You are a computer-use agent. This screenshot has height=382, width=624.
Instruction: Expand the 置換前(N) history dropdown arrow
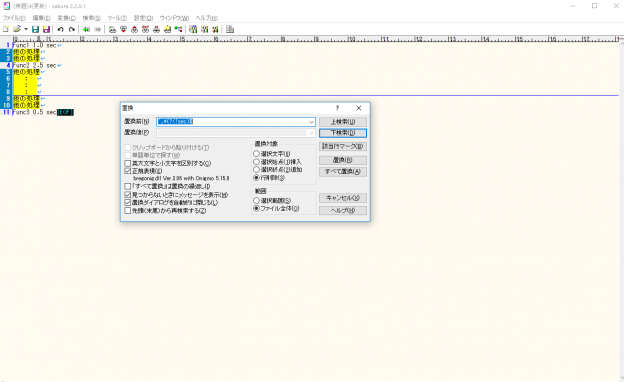[x=311, y=122]
